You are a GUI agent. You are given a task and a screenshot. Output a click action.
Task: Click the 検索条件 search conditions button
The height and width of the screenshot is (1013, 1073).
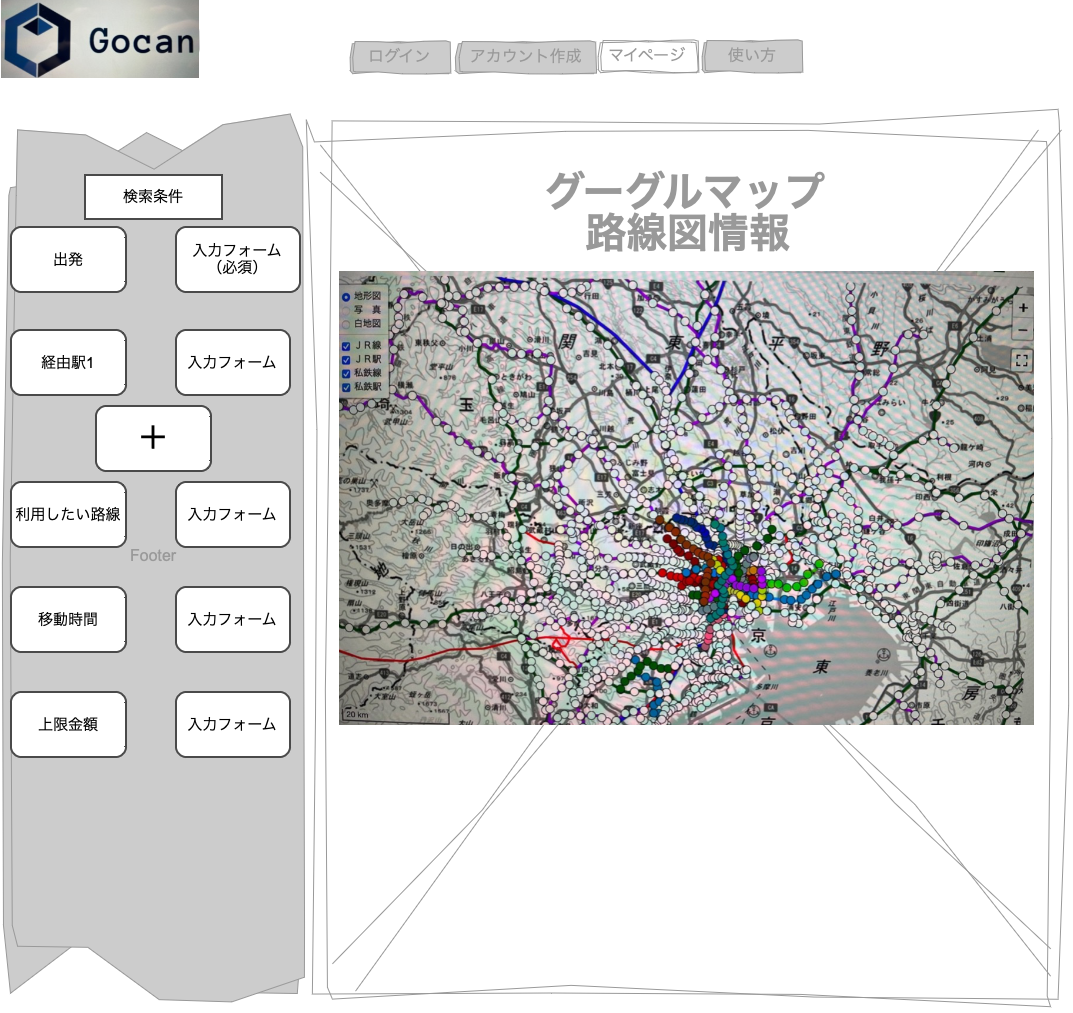tap(154, 197)
